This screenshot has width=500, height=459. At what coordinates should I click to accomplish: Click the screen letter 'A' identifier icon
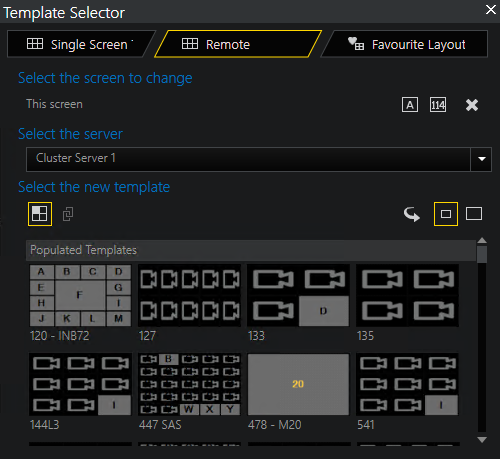pos(410,105)
